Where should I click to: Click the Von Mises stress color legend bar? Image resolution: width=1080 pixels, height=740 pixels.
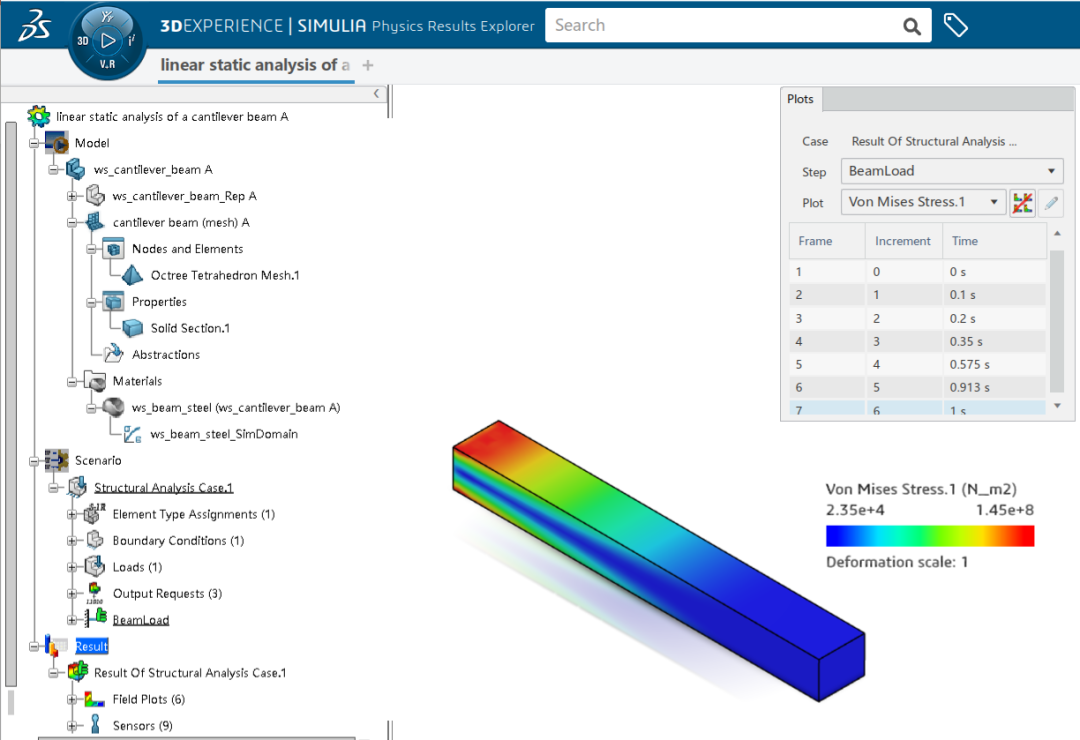tap(929, 536)
